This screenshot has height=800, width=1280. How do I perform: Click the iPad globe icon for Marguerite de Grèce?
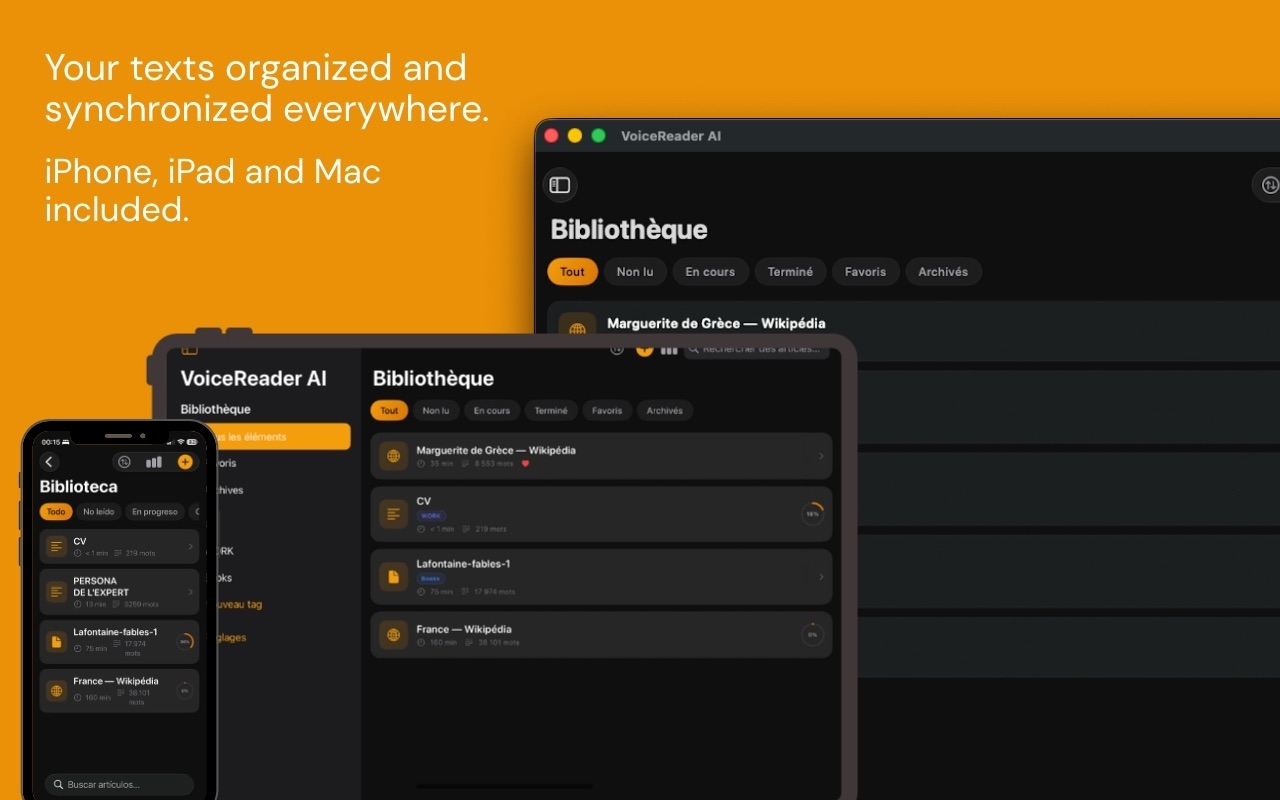pos(394,456)
